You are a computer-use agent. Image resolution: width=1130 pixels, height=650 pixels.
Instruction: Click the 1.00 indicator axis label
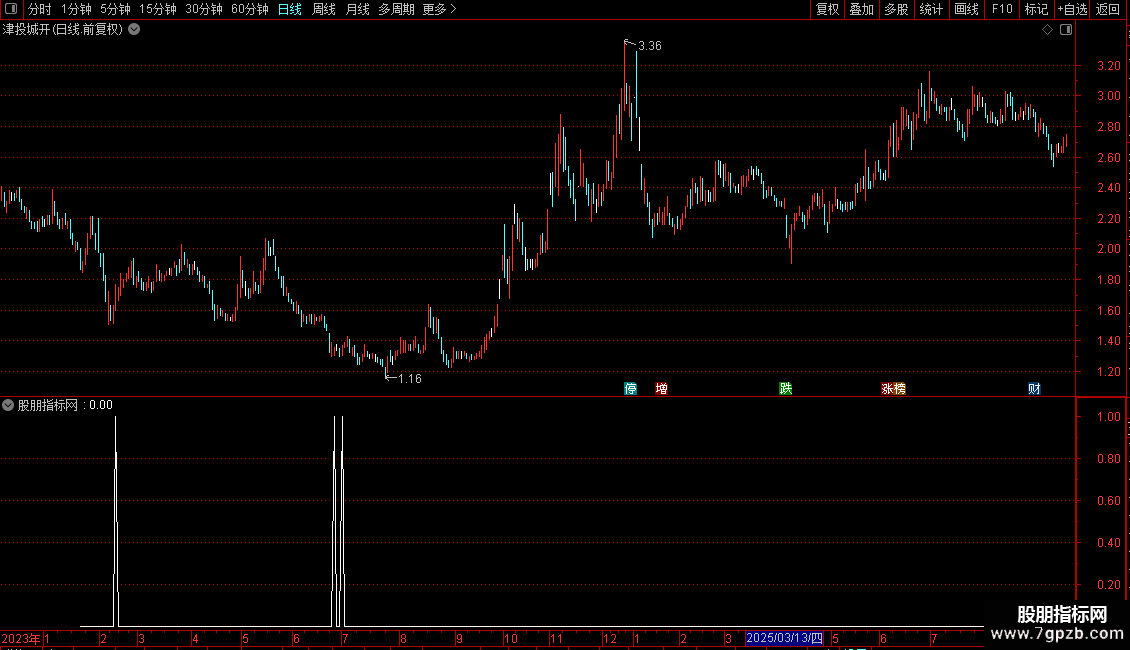[x=1108, y=417]
